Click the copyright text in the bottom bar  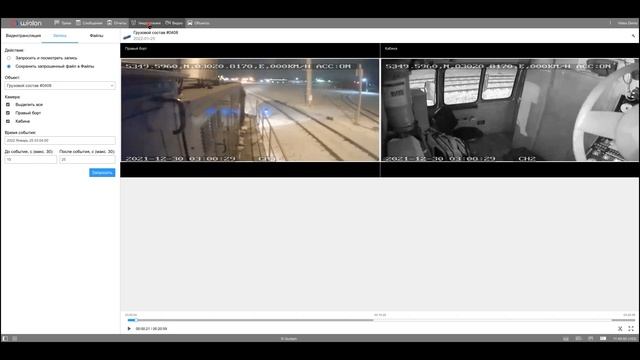(x=289, y=339)
